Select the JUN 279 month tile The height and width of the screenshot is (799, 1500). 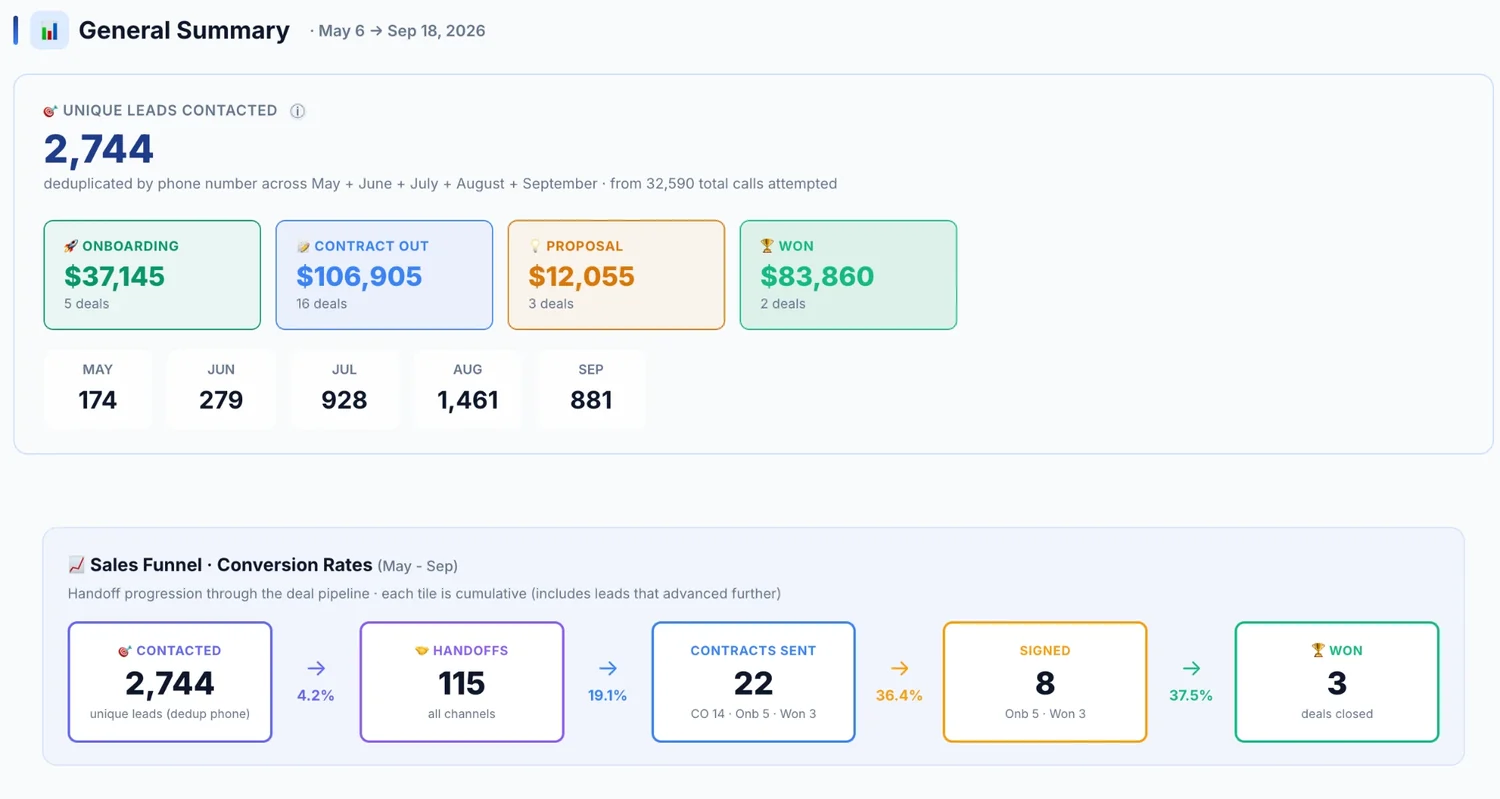point(221,389)
